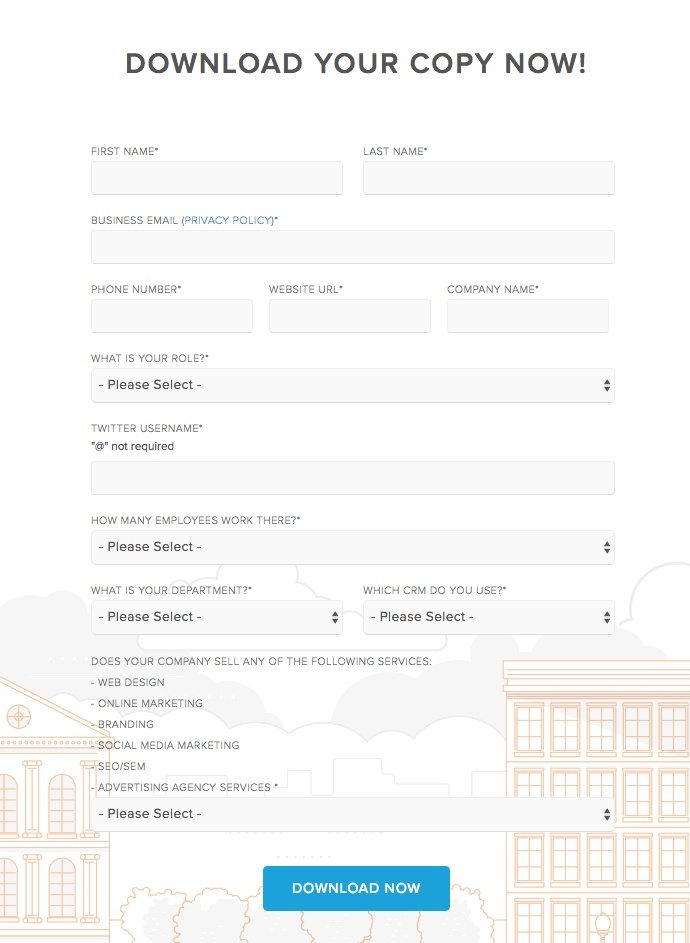Open the 'What is your role?' dropdown
Screen dimensions: 690x943
click(352, 385)
